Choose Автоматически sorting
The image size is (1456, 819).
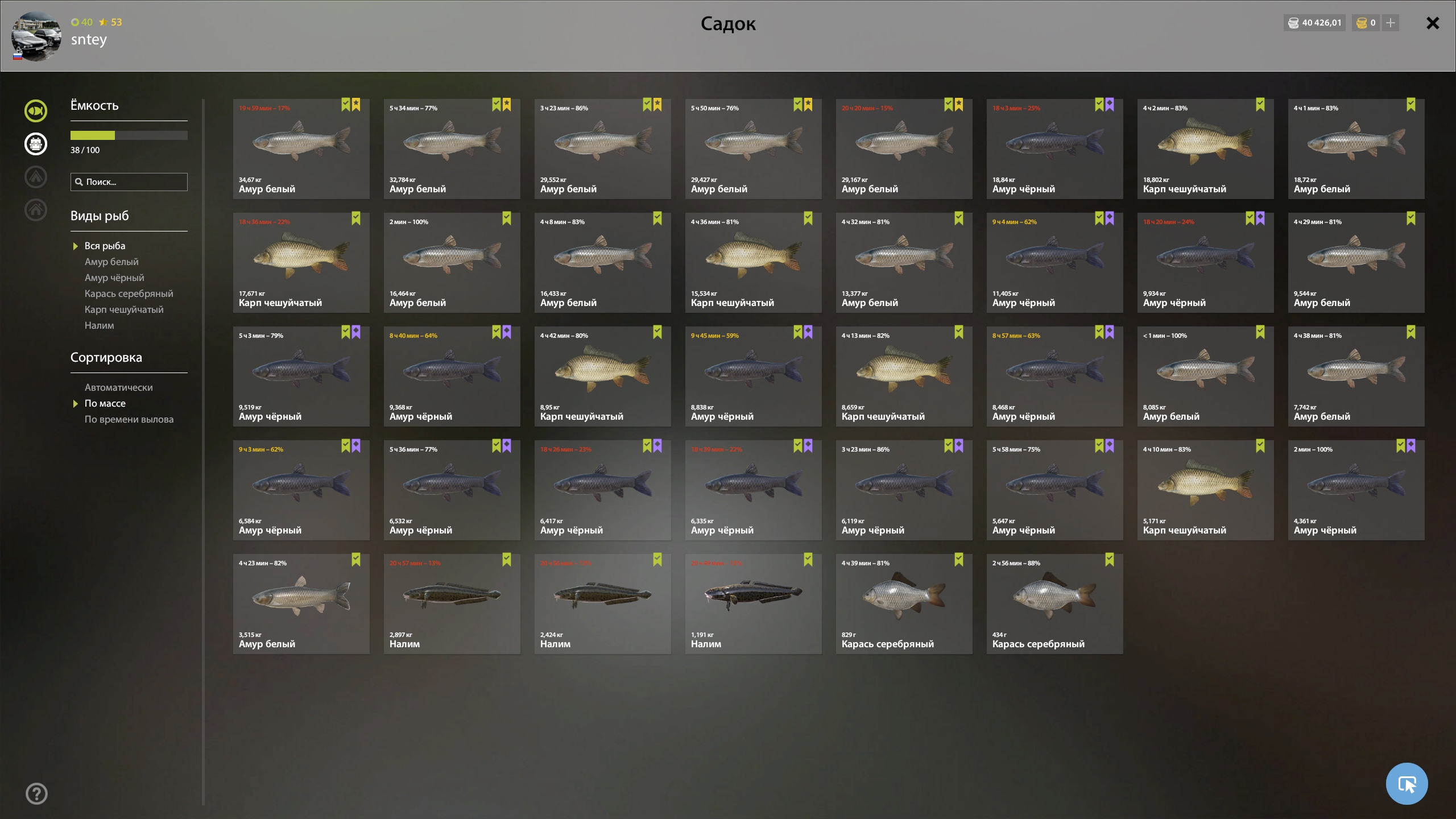point(118,387)
